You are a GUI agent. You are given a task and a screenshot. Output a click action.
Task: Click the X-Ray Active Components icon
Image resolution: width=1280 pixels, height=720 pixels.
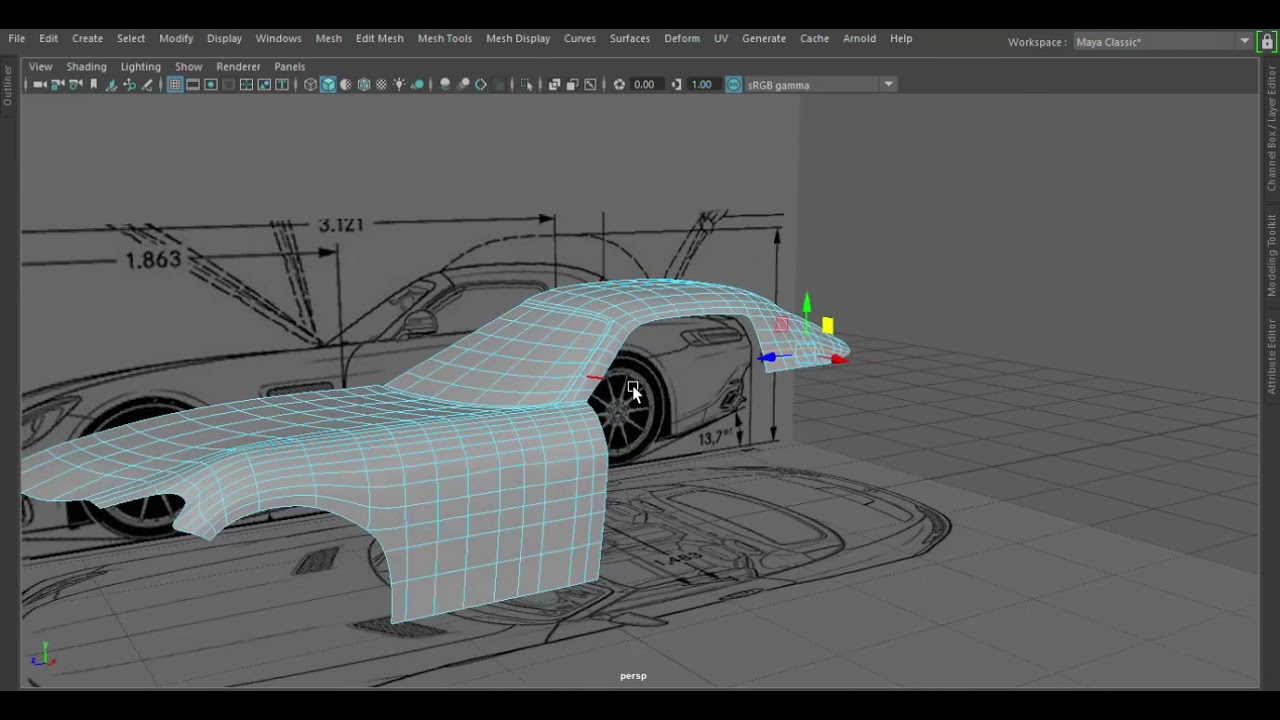(x=572, y=85)
